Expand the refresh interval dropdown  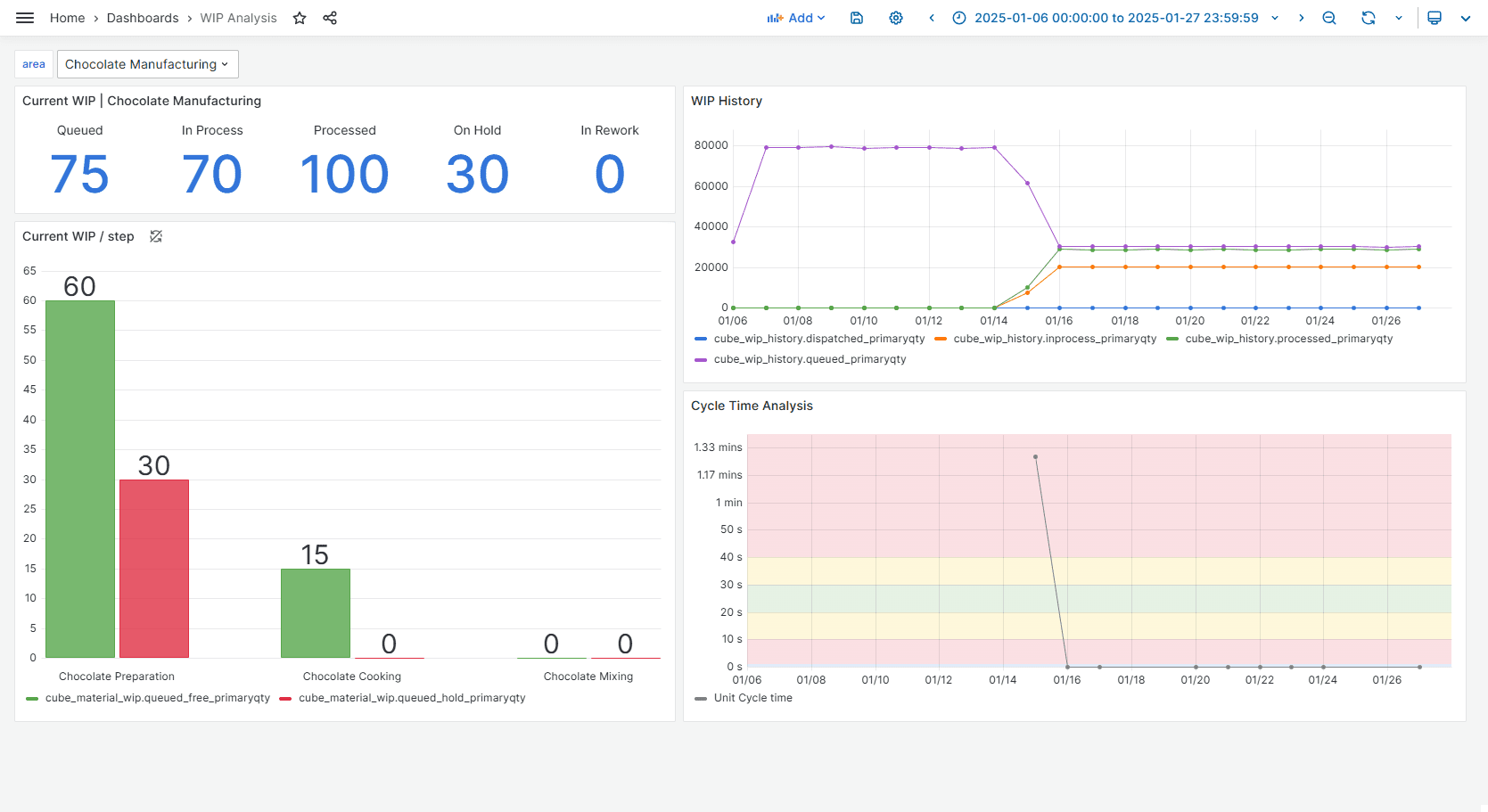[x=1398, y=18]
